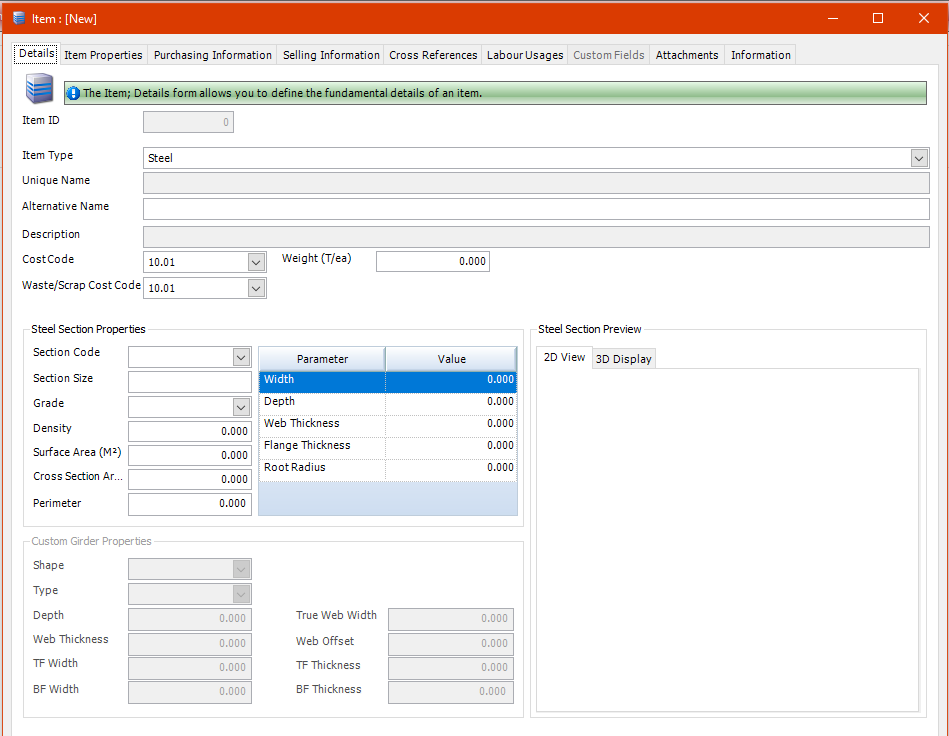Click the Section Size input field
The height and width of the screenshot is (736, 949).
pyautogui.click(x=190, y=382)
